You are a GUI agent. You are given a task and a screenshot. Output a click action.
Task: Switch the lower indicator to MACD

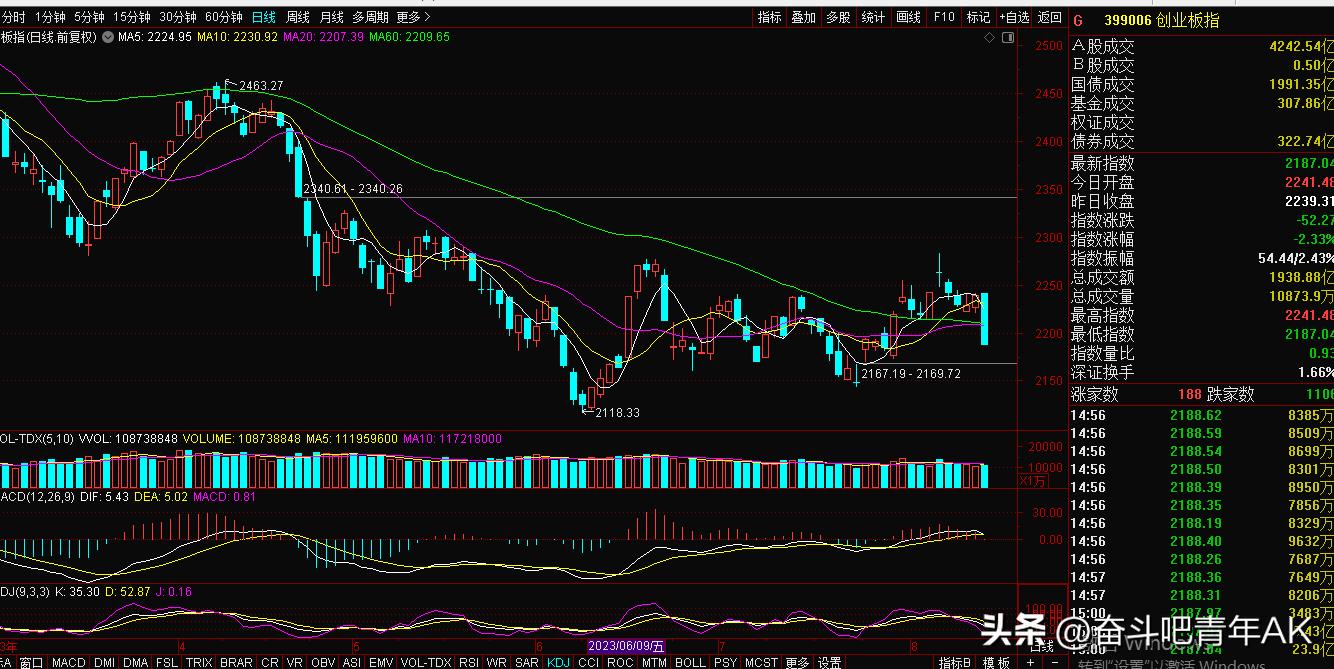(68, 662)
